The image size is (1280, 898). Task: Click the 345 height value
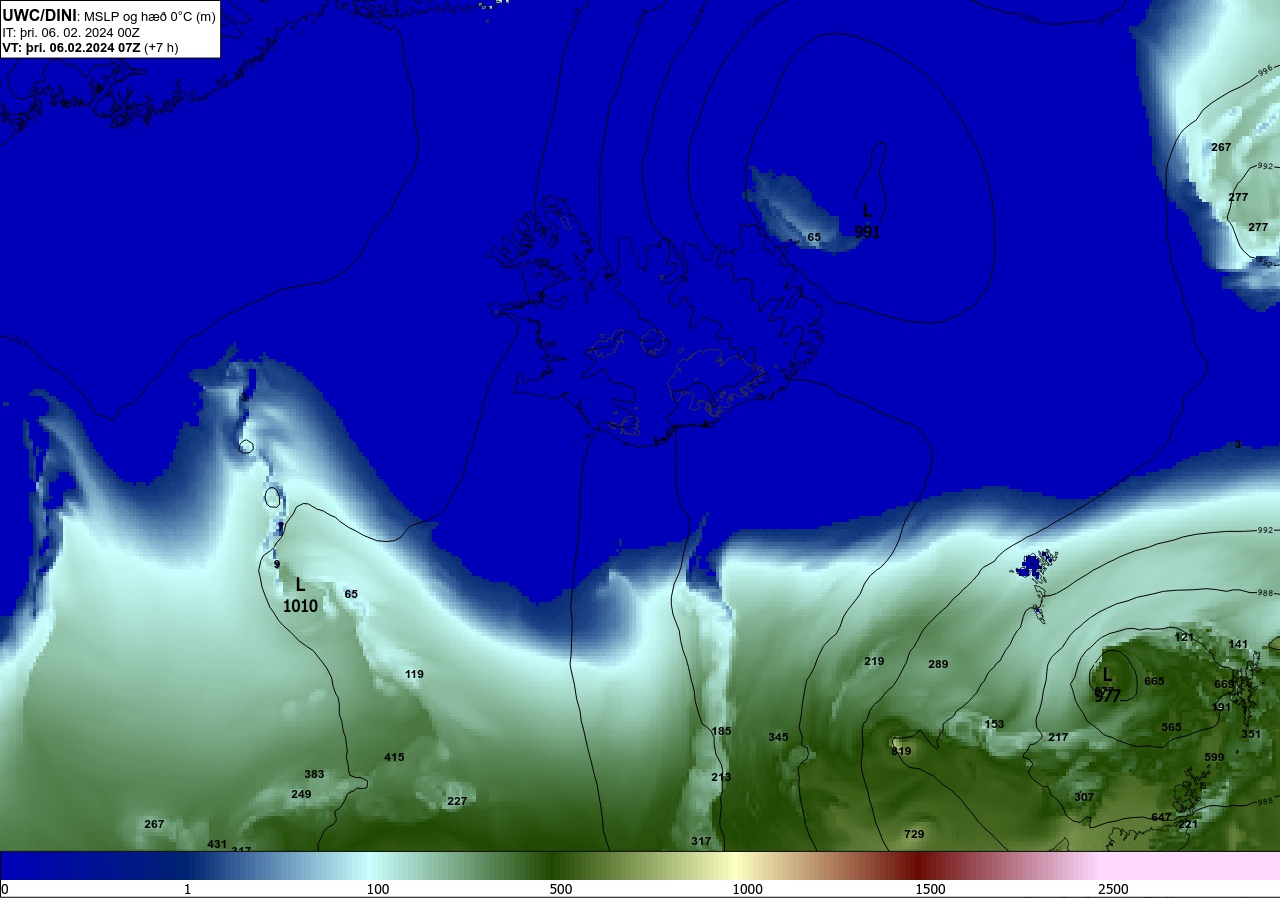[x=778, y=737]
